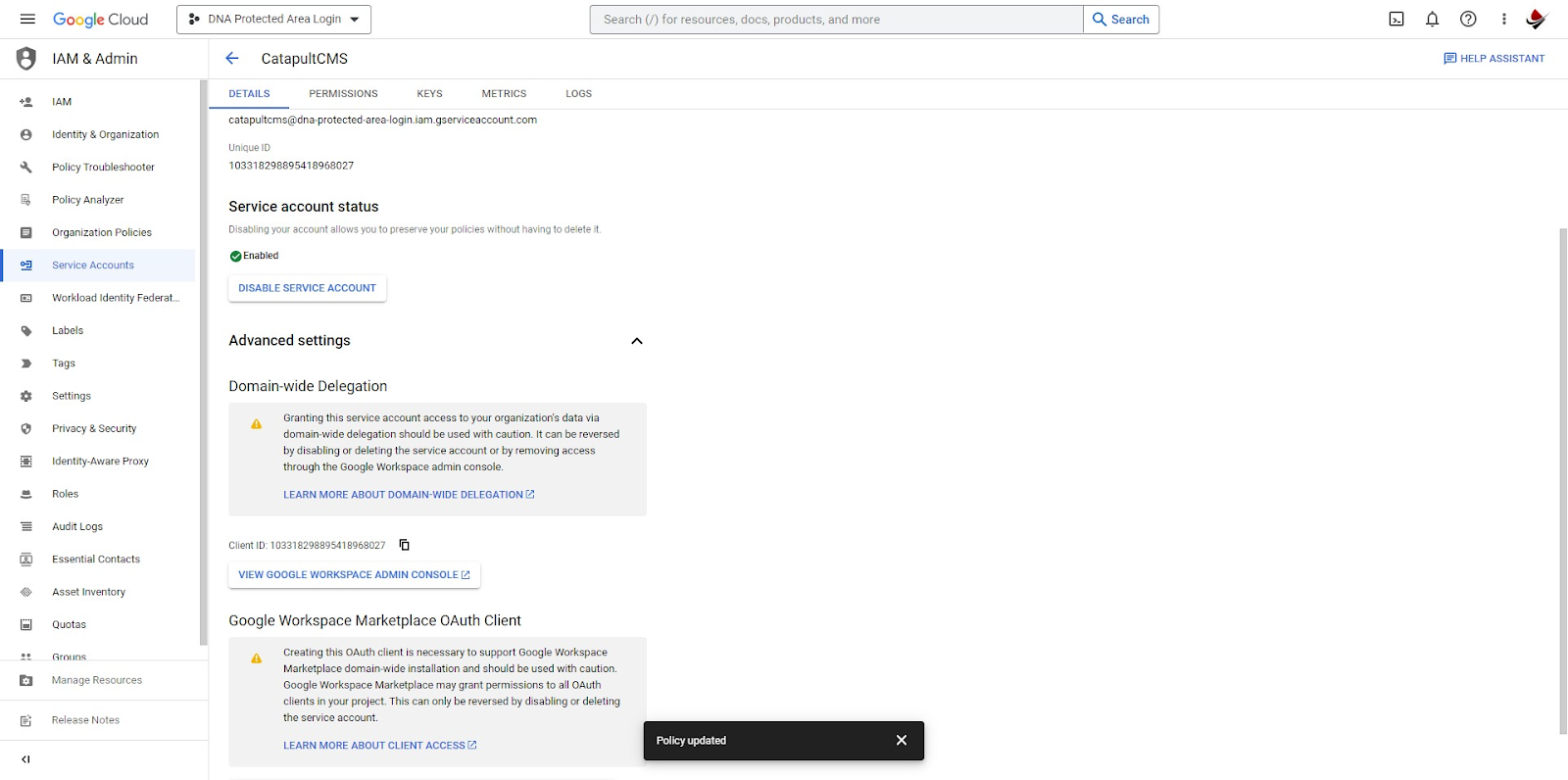Open the help question mark menu
The width and height of the screenshot is (1568, 780).
point(1468,20)
